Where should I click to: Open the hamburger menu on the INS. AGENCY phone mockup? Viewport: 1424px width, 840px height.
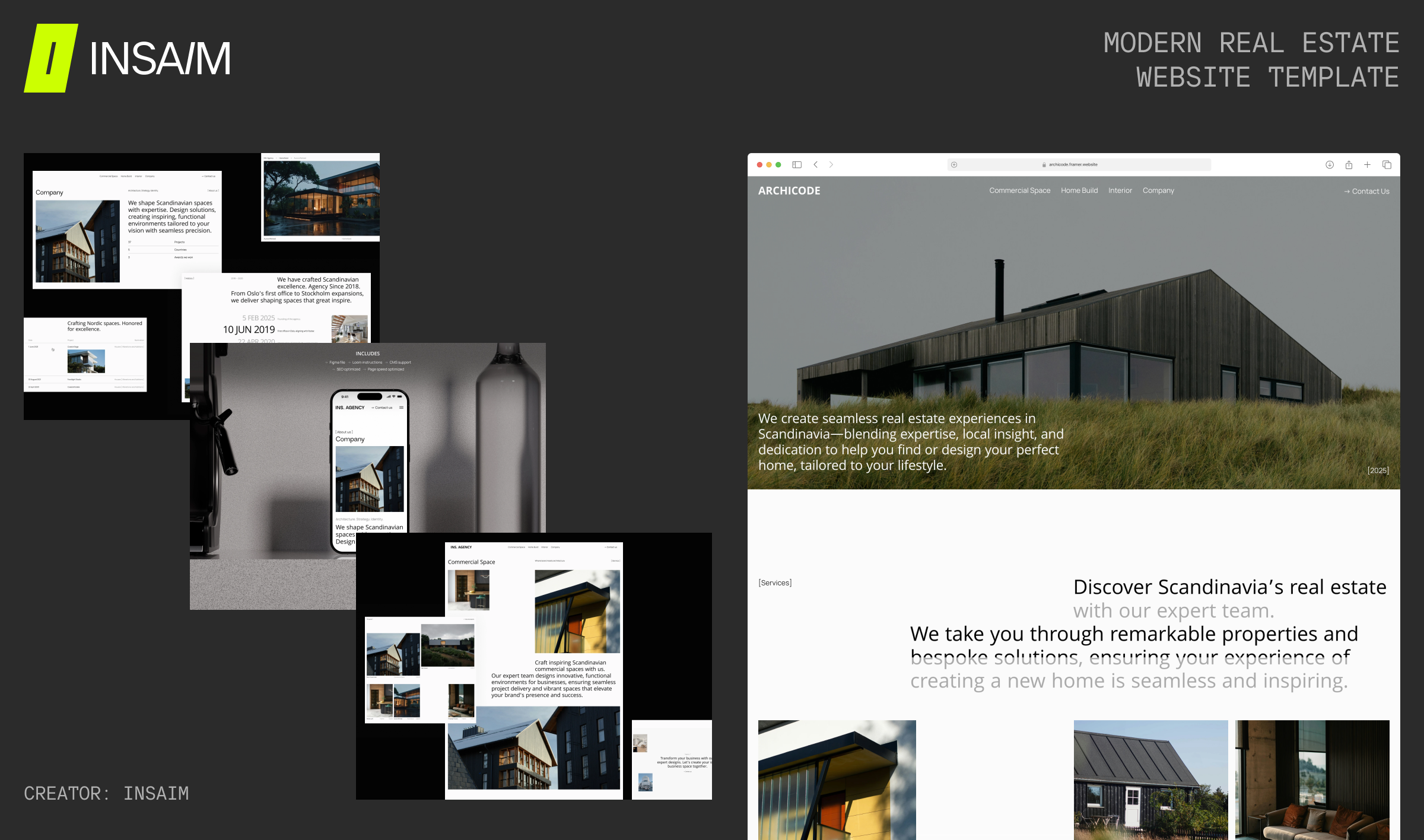[402, 408]
